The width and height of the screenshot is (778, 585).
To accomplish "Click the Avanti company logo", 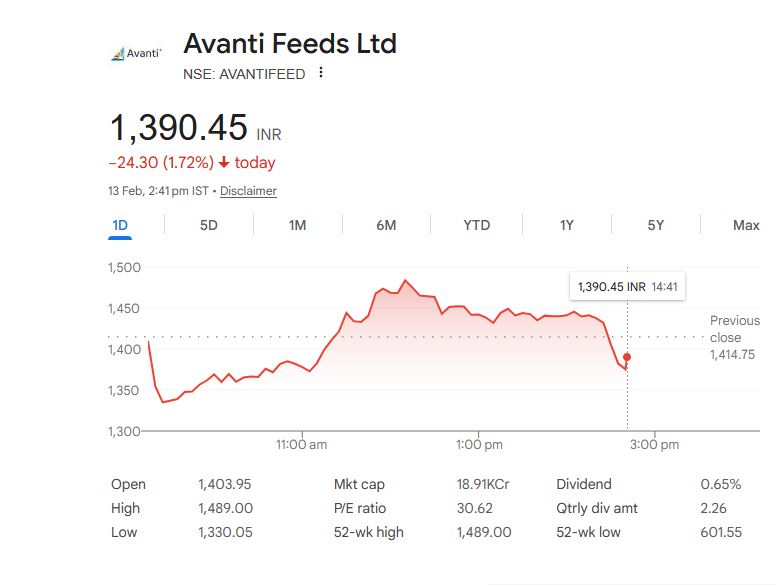I will point(137,53).
